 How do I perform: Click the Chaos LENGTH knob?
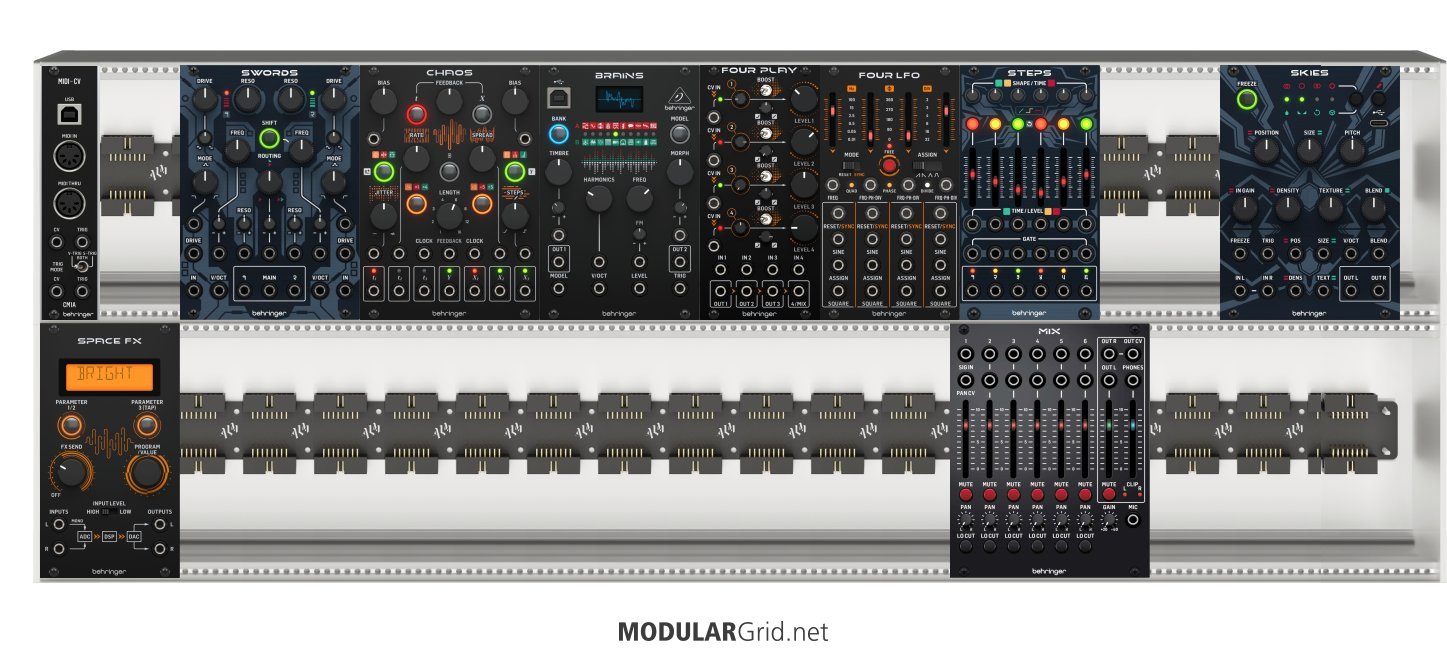pos(449,214)
